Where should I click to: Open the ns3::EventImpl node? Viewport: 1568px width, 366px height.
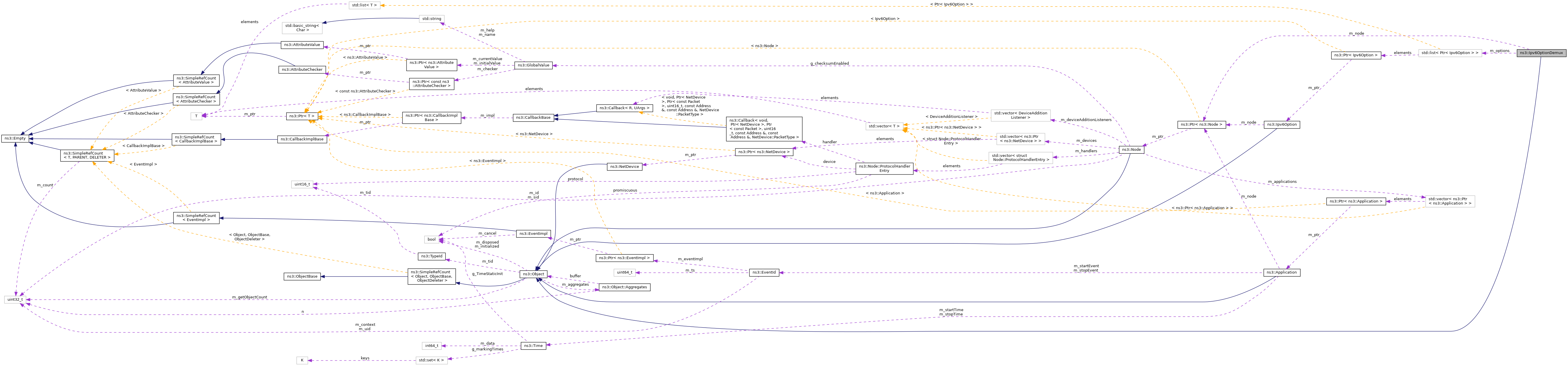(533, 234)
